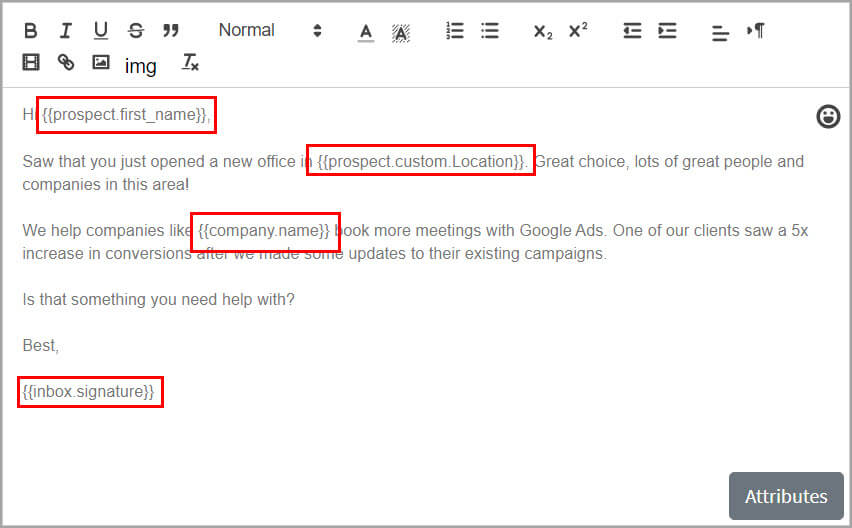Toggle bold formatting
Image resolution: width=852 pixels, height=528 pixels.
31,31
